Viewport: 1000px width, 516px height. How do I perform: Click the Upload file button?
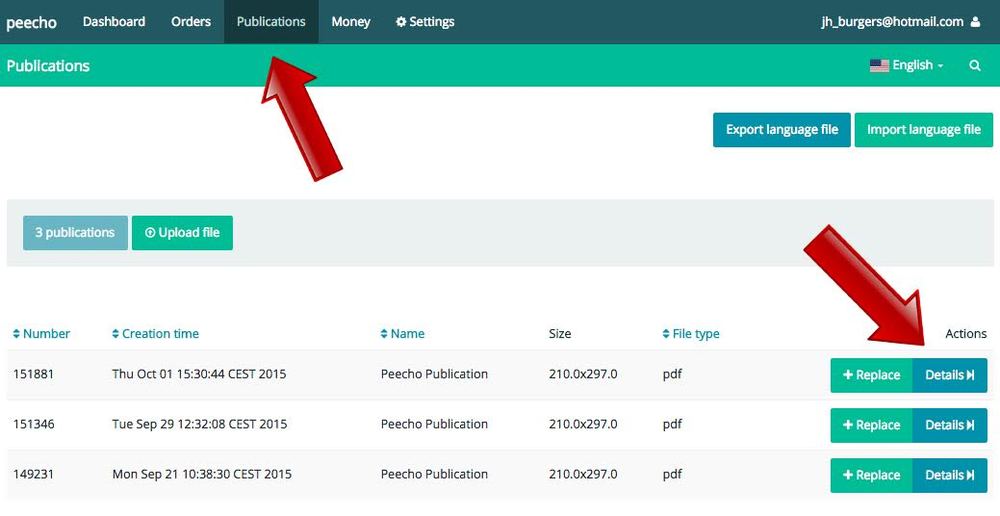click(182, 233)
